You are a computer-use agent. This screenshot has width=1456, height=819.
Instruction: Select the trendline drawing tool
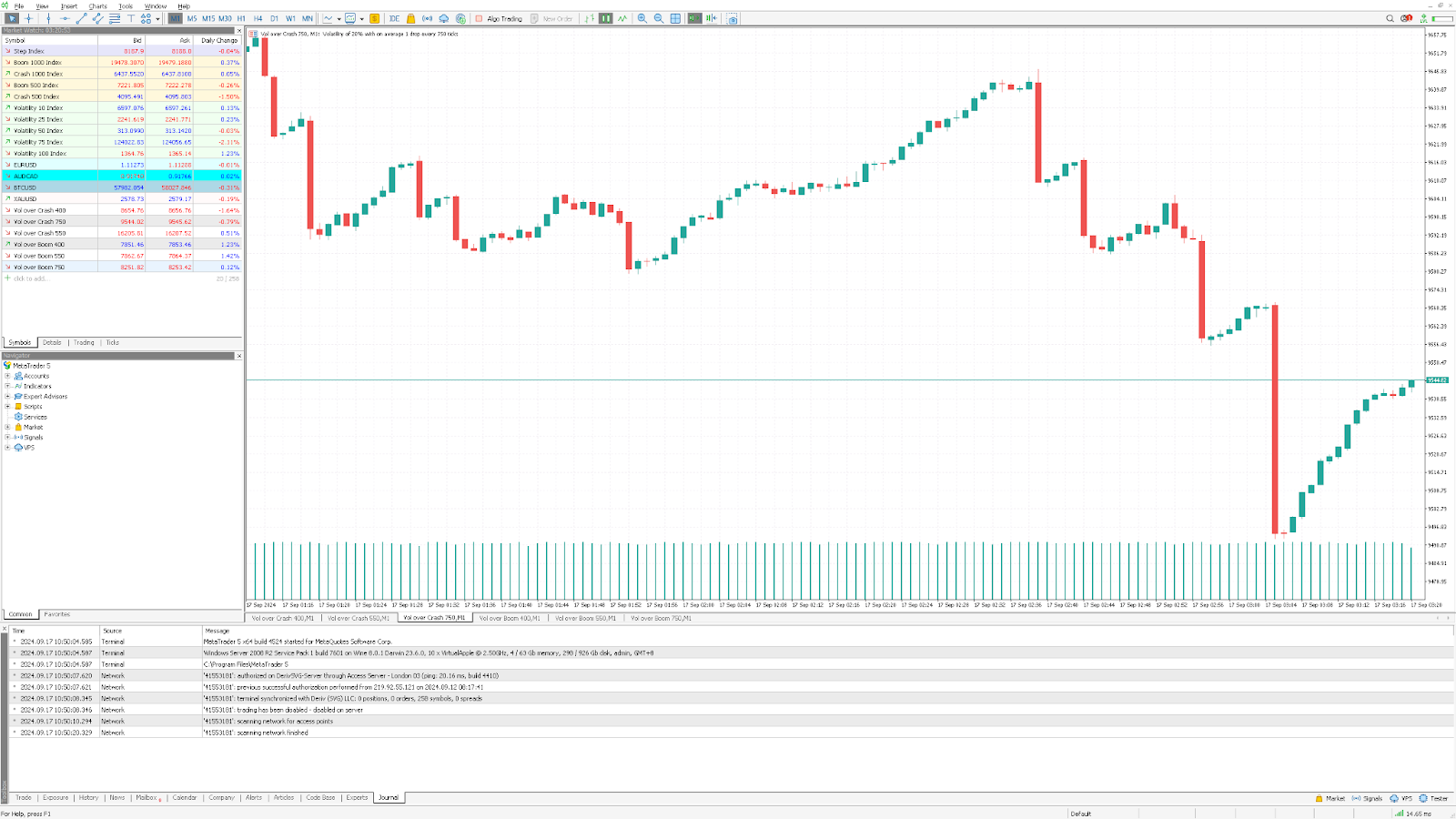coord(81,18)
